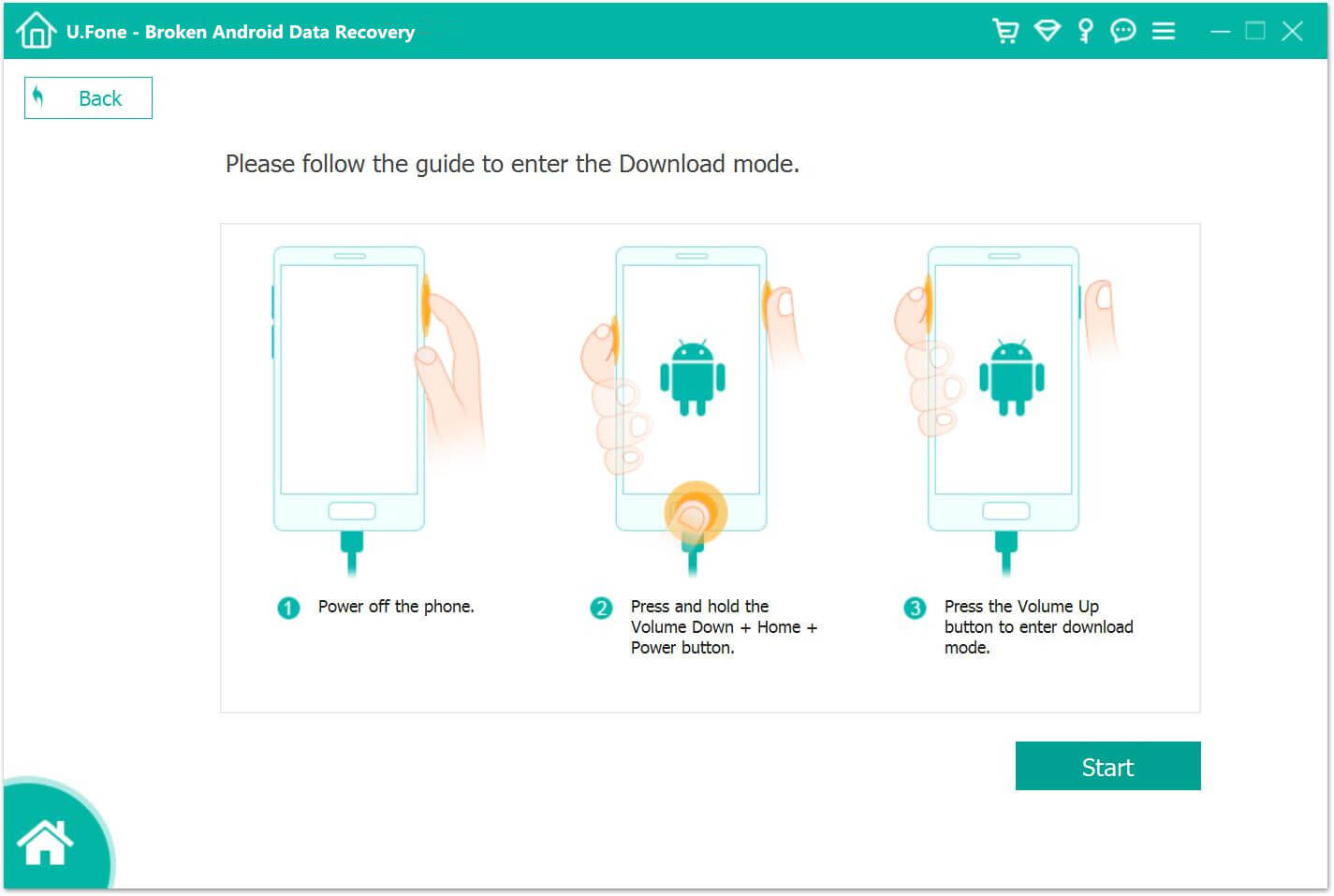The width and height of the screenshot is (1334, 896).
Task: Click the round home button at bottom left
Action: (47, 841)
